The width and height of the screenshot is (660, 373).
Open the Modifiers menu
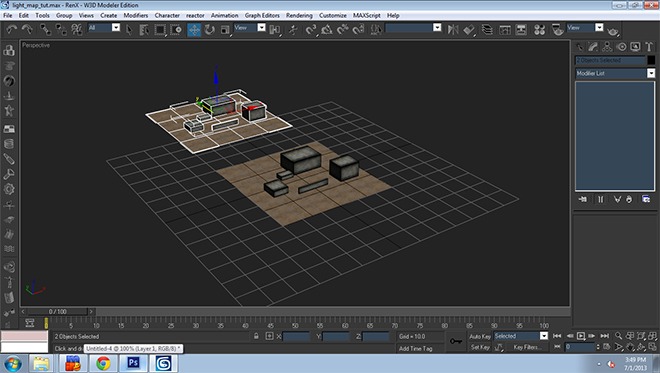click(136, 15)
